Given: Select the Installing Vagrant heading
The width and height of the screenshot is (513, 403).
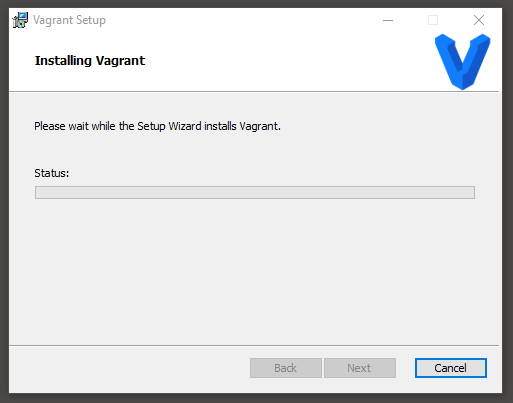Looking at the screenshot, I should tap(90, 61).
